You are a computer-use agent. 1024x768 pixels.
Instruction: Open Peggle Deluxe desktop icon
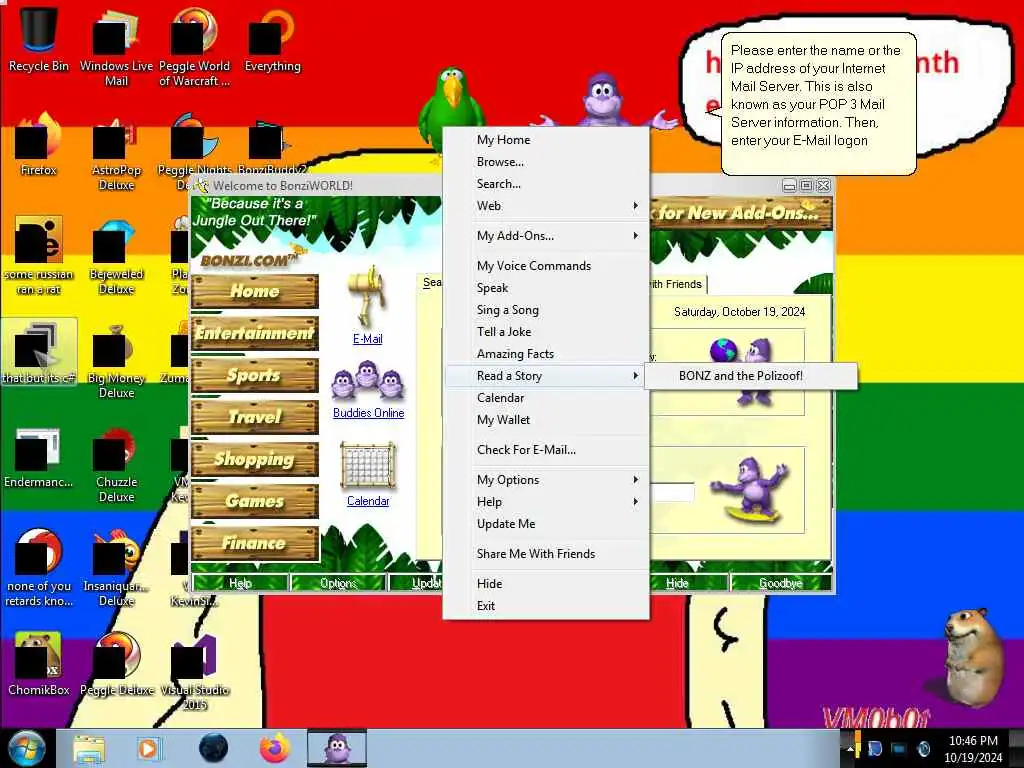(x=116, y=665)
